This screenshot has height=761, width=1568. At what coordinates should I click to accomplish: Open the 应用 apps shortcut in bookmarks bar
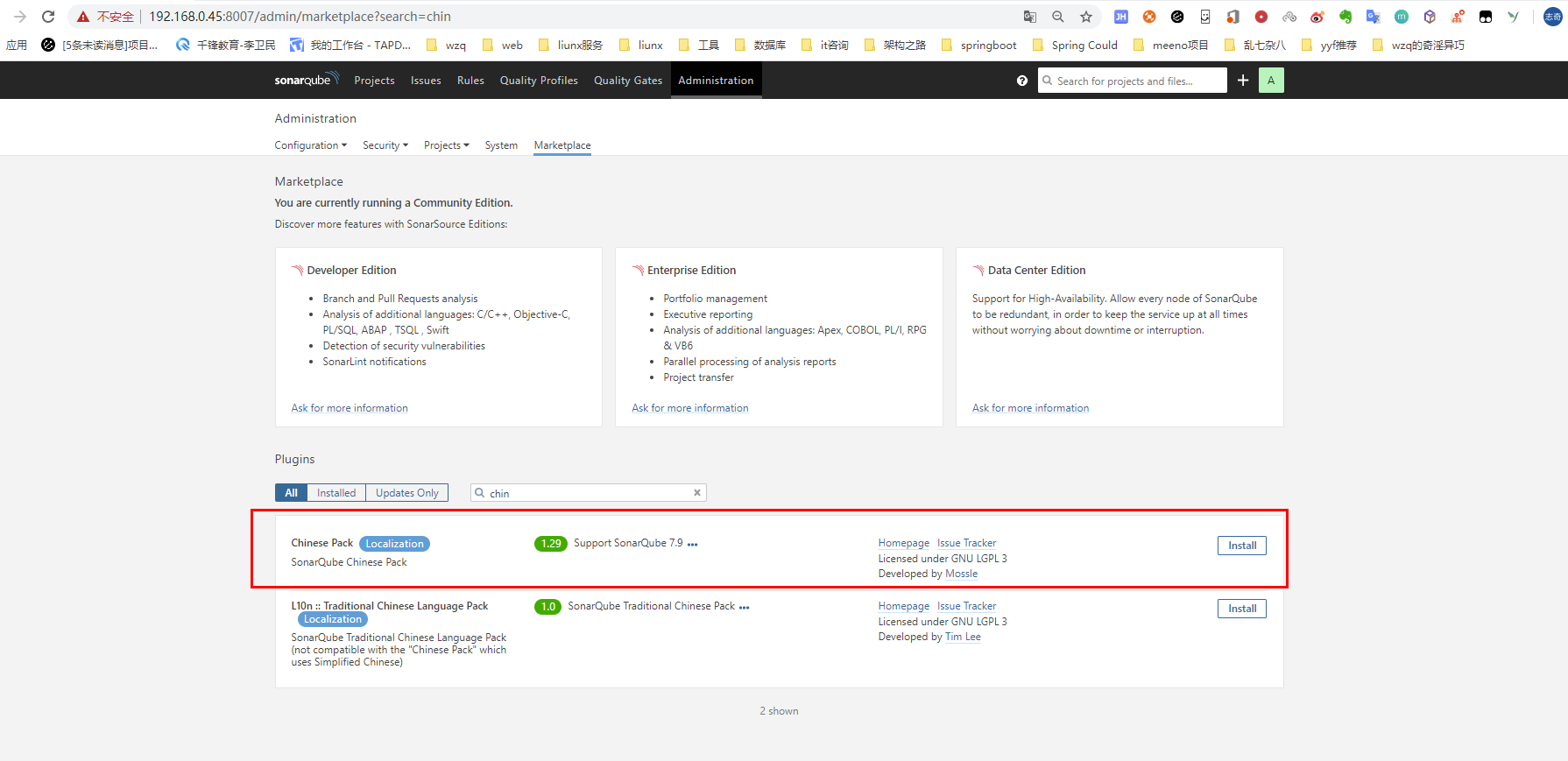17,45
